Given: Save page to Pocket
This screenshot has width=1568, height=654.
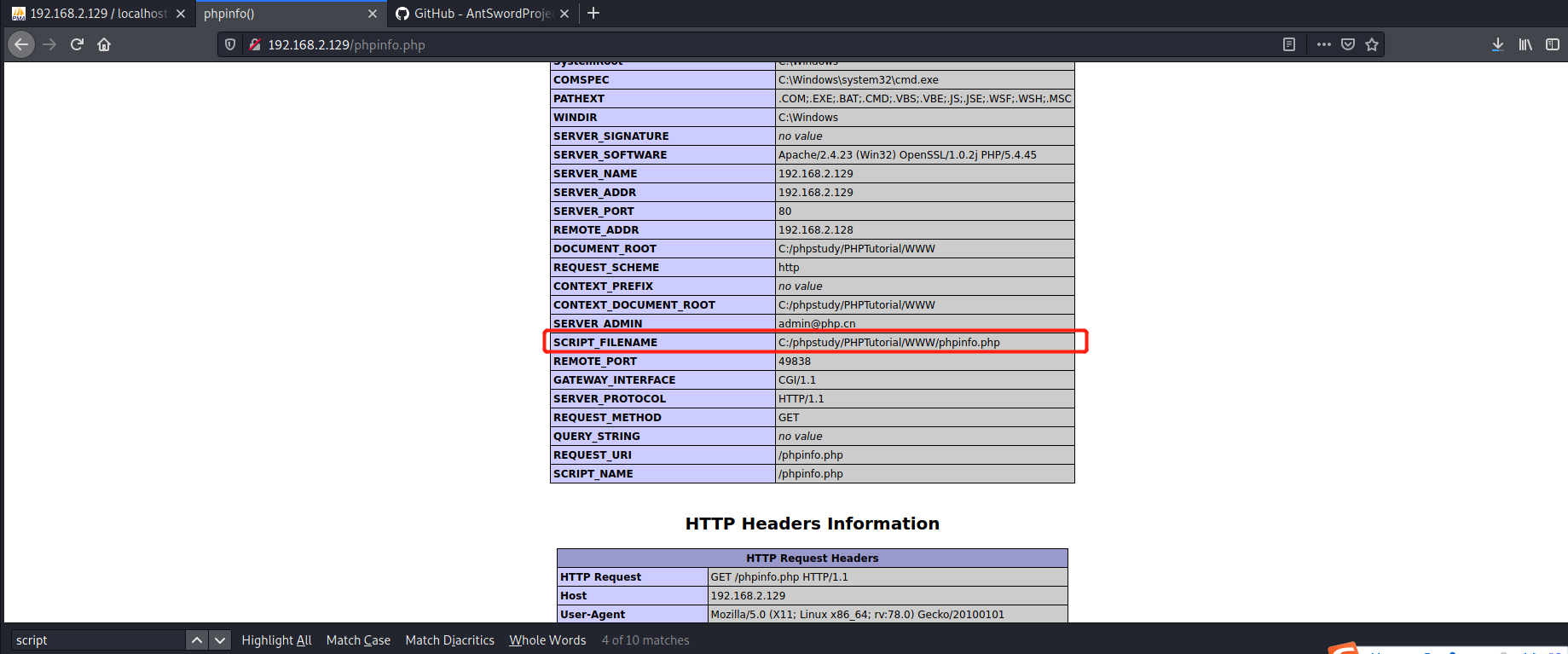Looking at the screenshot, I should (x=1348, y=44).
